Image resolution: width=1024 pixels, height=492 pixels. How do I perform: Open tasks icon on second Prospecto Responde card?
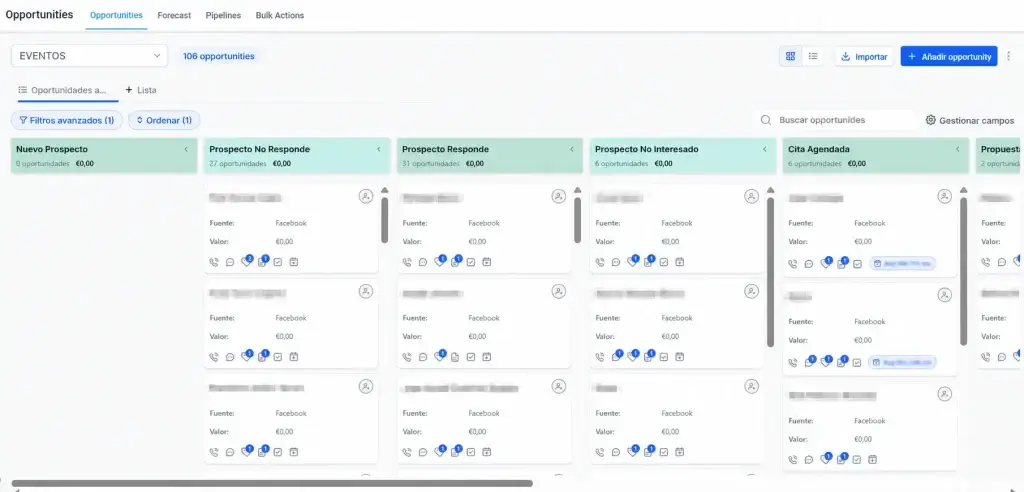[471, 357]
